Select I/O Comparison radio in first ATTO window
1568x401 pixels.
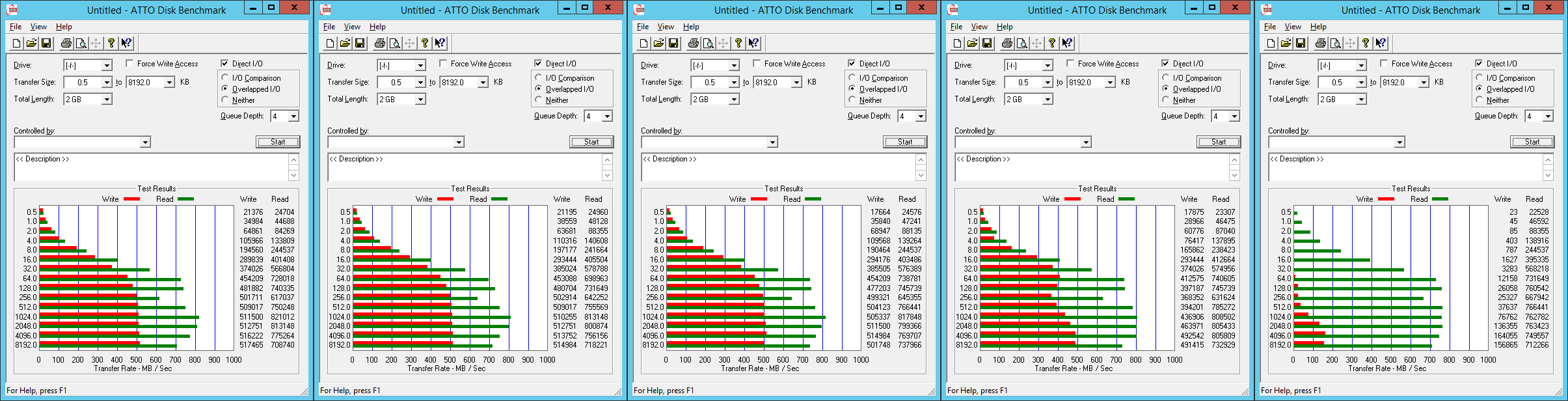point(225,77)
